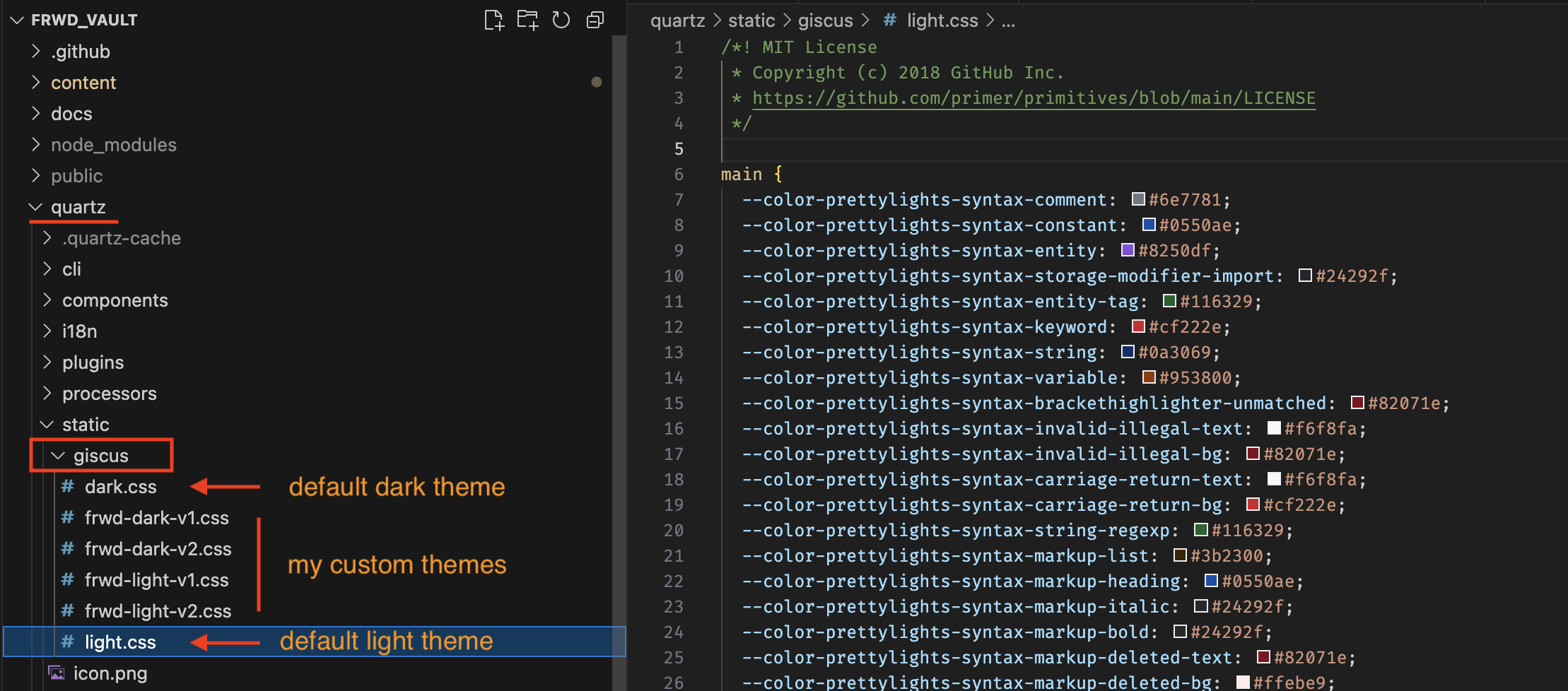This screenshot has width=1568, height=691.
Task: Collapse all folders in explorer
Action: pos(595,20)
